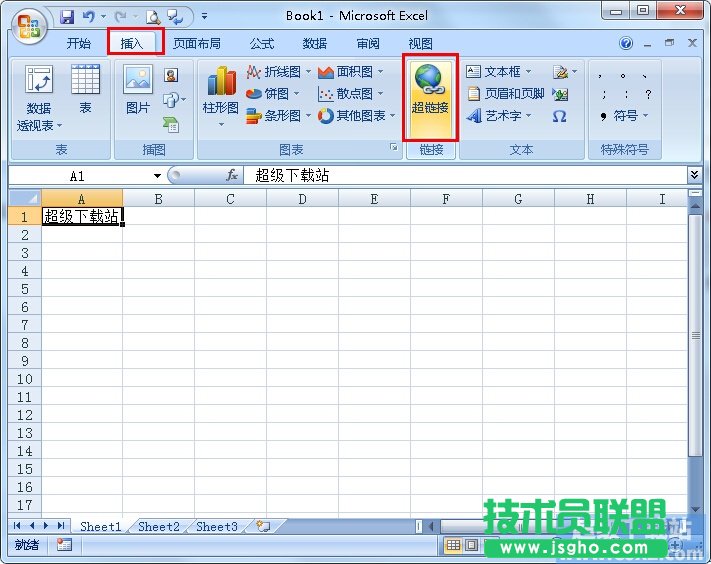711x564 pixels.
Task: Open the print preview quick icon
Action: tap(153, 18)
